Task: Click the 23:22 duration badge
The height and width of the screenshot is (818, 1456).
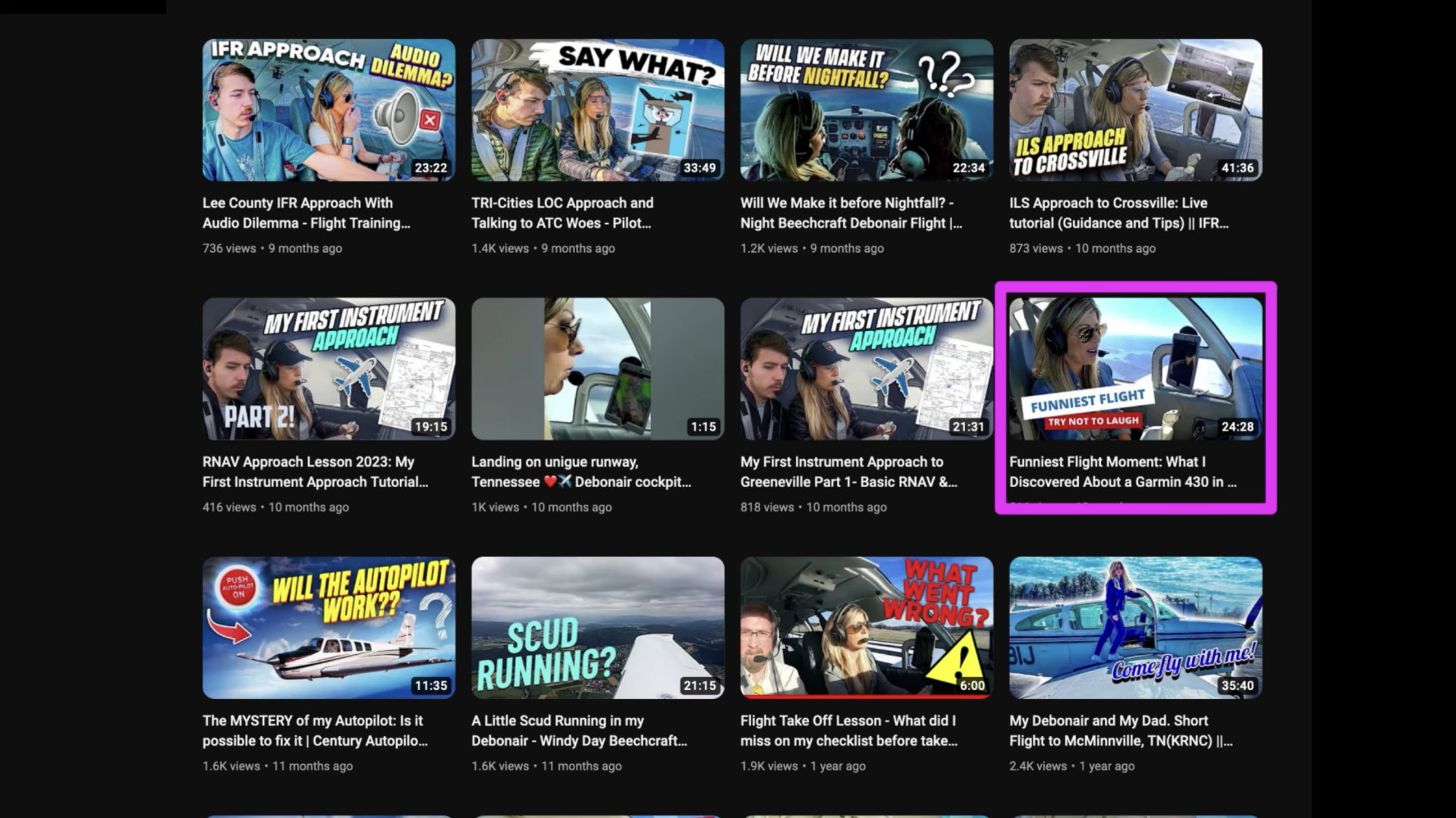Action: click(x=430, y=168)
